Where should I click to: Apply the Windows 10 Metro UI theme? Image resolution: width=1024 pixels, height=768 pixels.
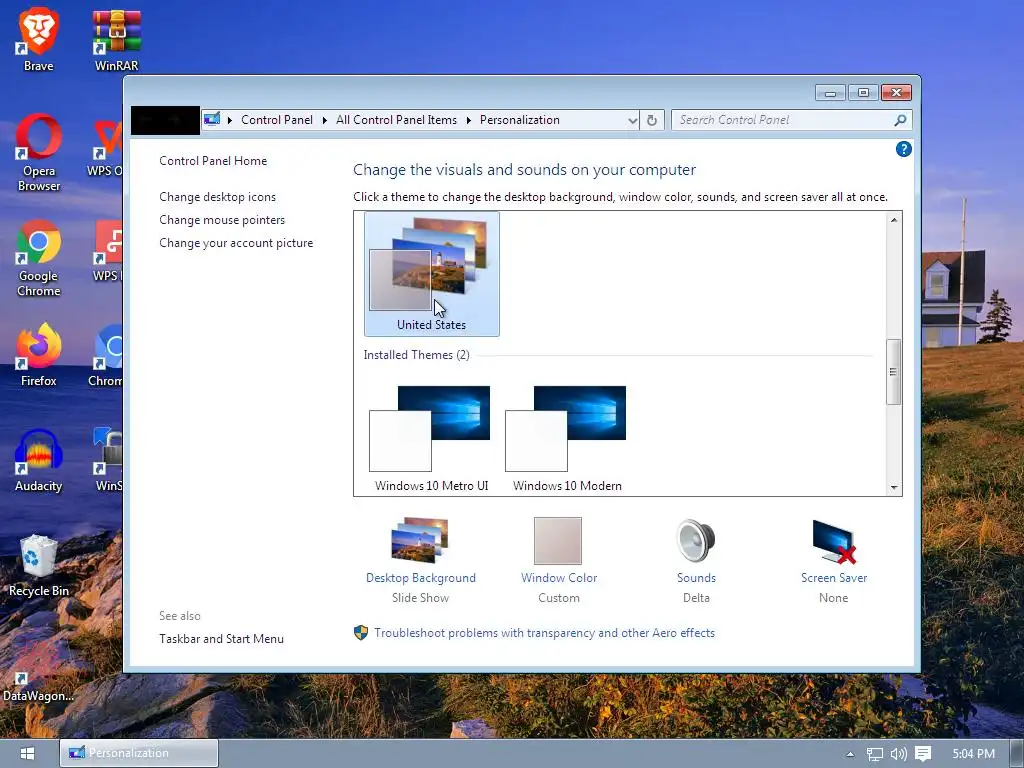pyautogui.click(x=432, y=438)
